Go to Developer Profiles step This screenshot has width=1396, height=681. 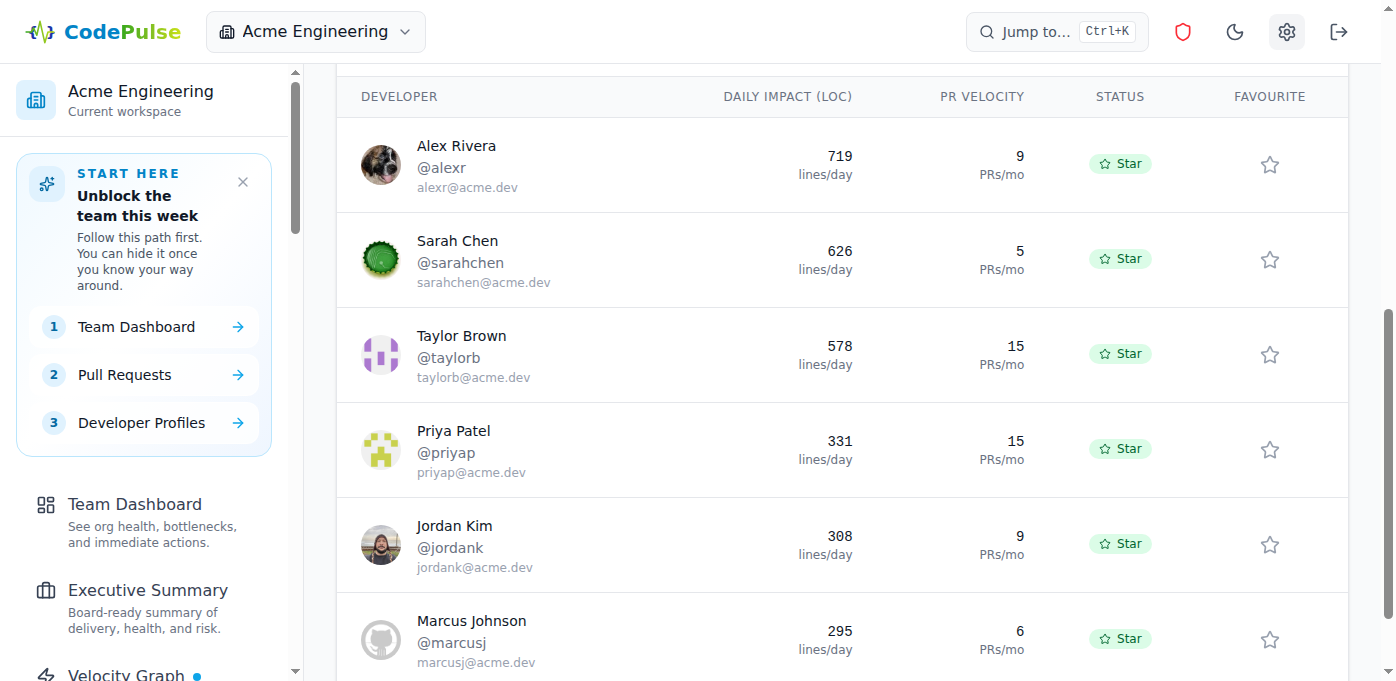point(144,423)
